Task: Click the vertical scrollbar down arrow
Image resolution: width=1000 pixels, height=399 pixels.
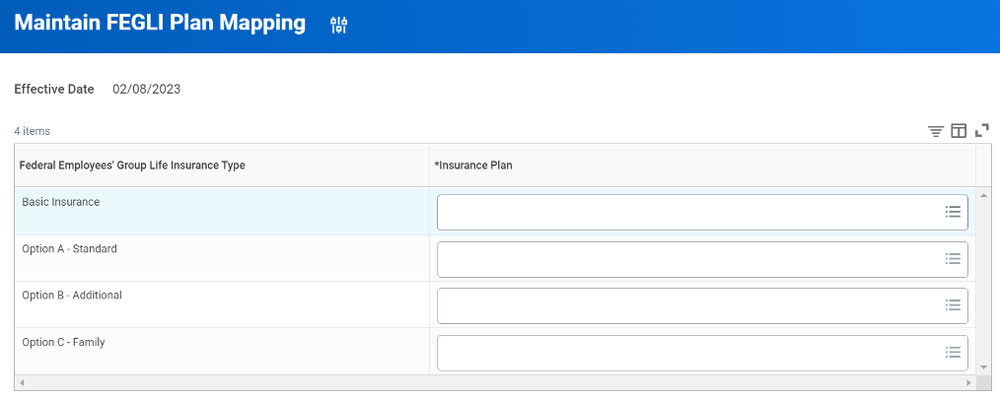Action: tap(983, 367)
